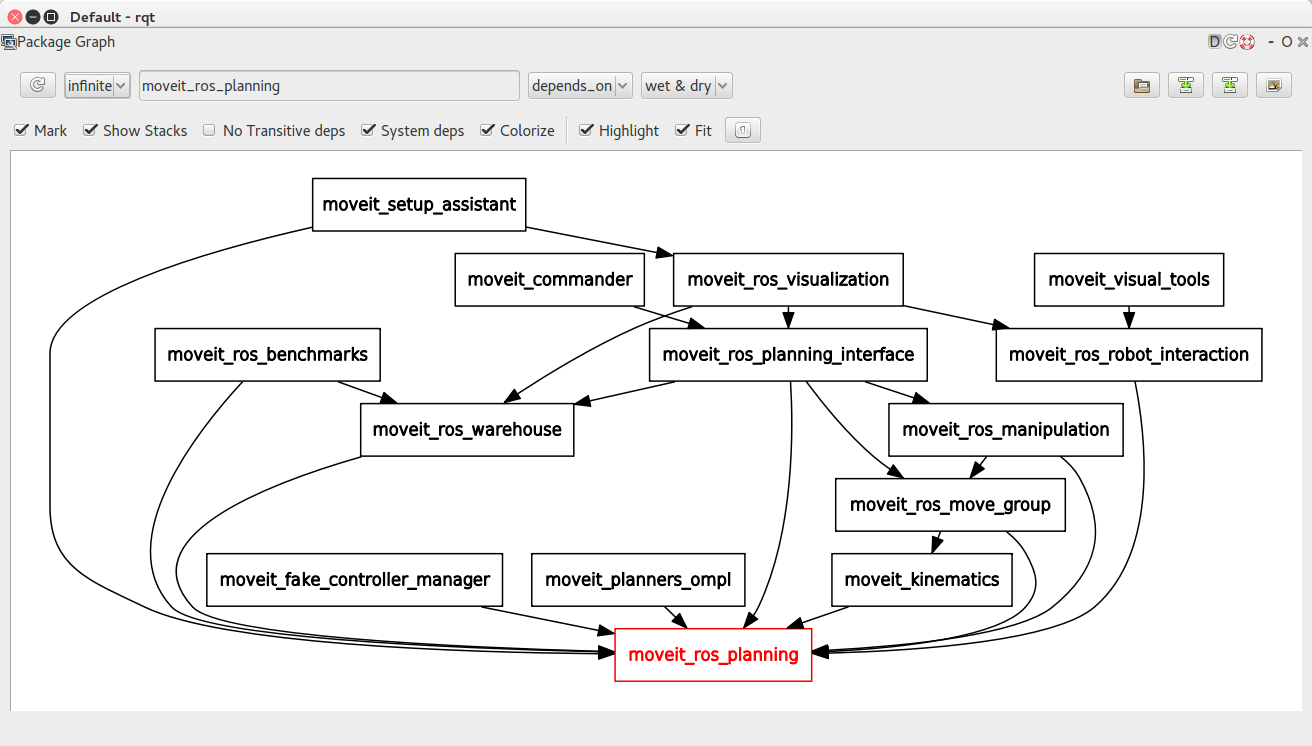Click the moveit_fake_controller_manager node
This screenshot has width=1312, height=746.
point(355,580)
